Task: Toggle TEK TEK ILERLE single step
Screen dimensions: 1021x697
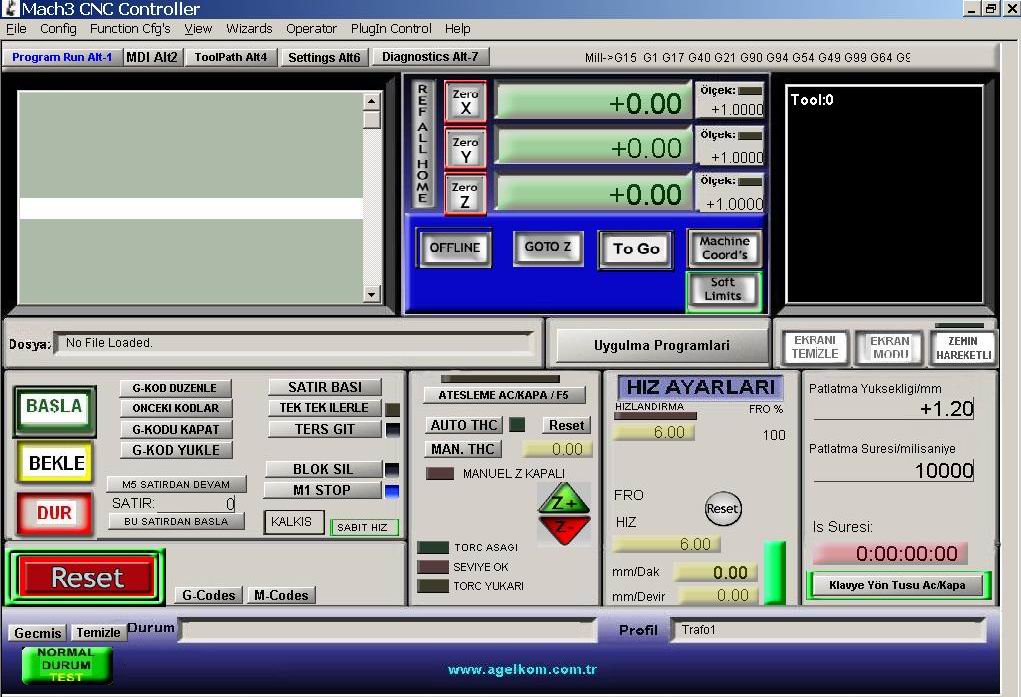Action: (x=324, y=408)
